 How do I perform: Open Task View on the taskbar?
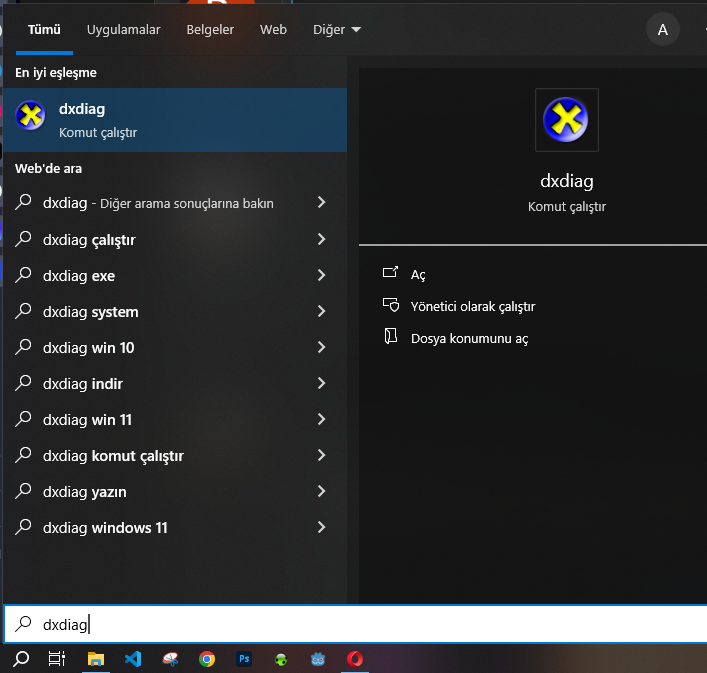[x=57, y=659]
